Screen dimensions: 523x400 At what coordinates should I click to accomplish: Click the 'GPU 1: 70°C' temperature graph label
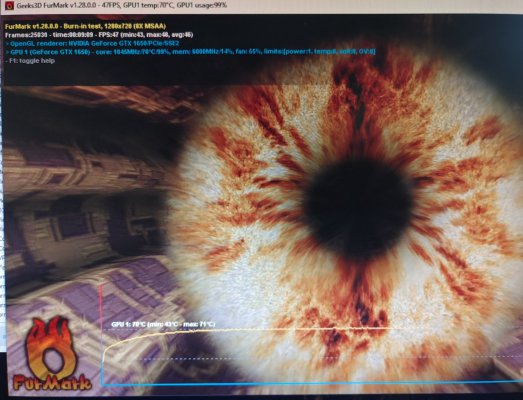click(163, 324)
